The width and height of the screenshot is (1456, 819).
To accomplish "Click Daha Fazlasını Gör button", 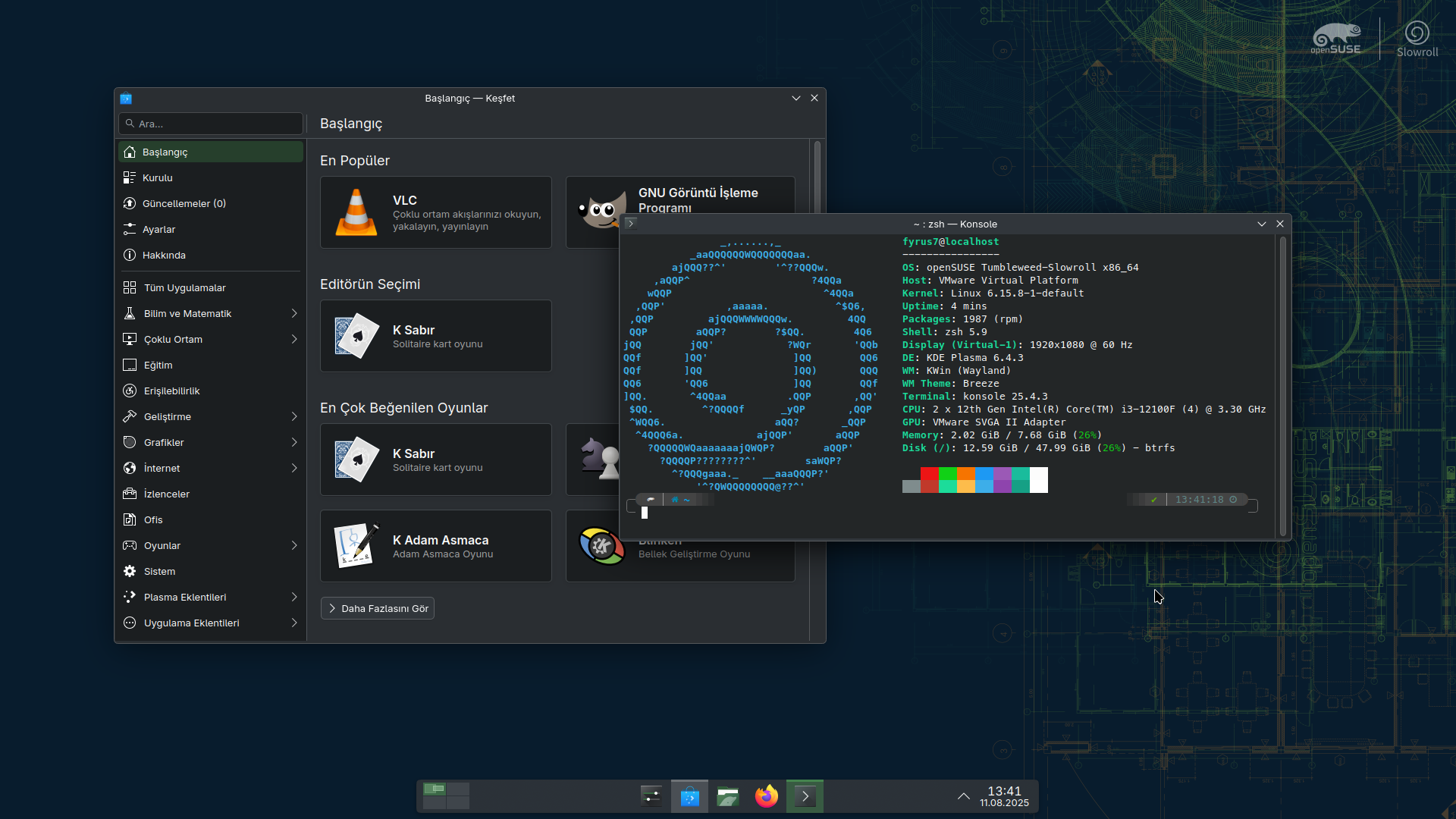I will click(378, 608).
